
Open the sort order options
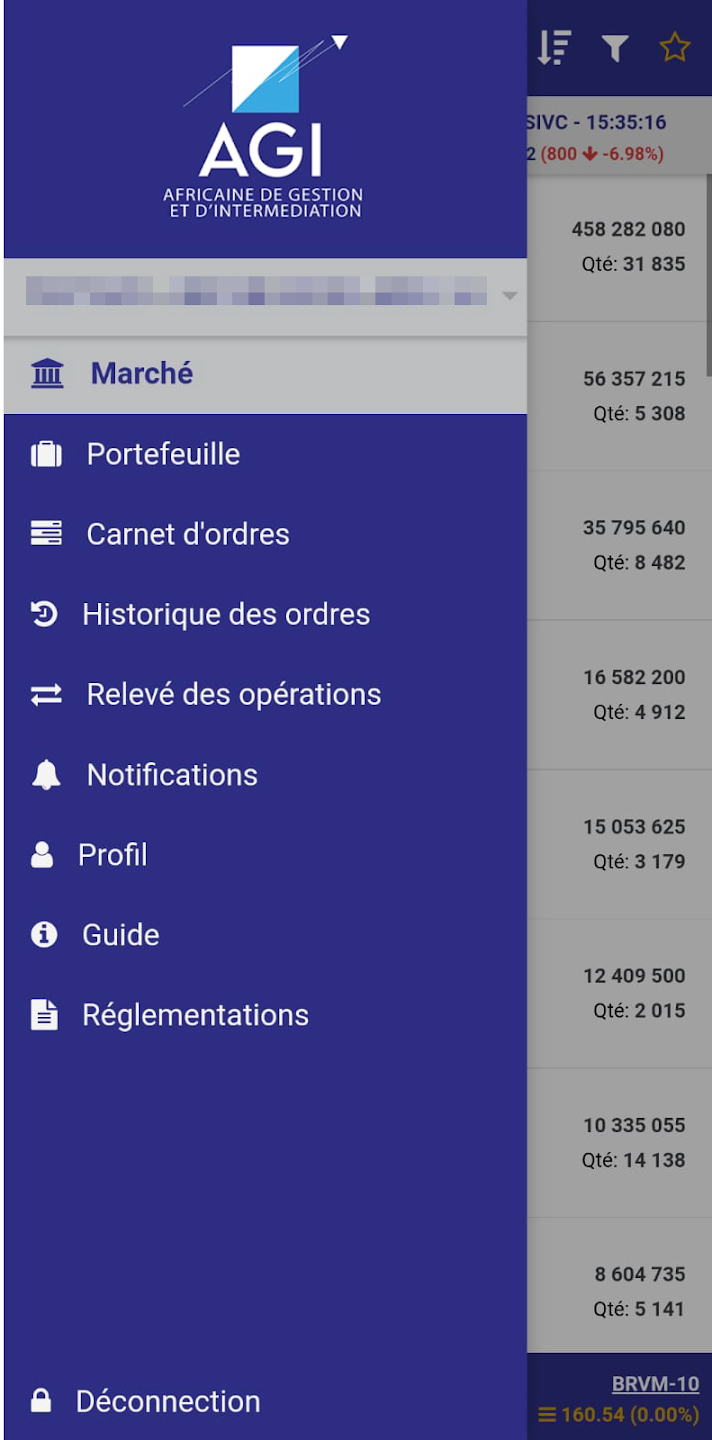click(554, 47)
